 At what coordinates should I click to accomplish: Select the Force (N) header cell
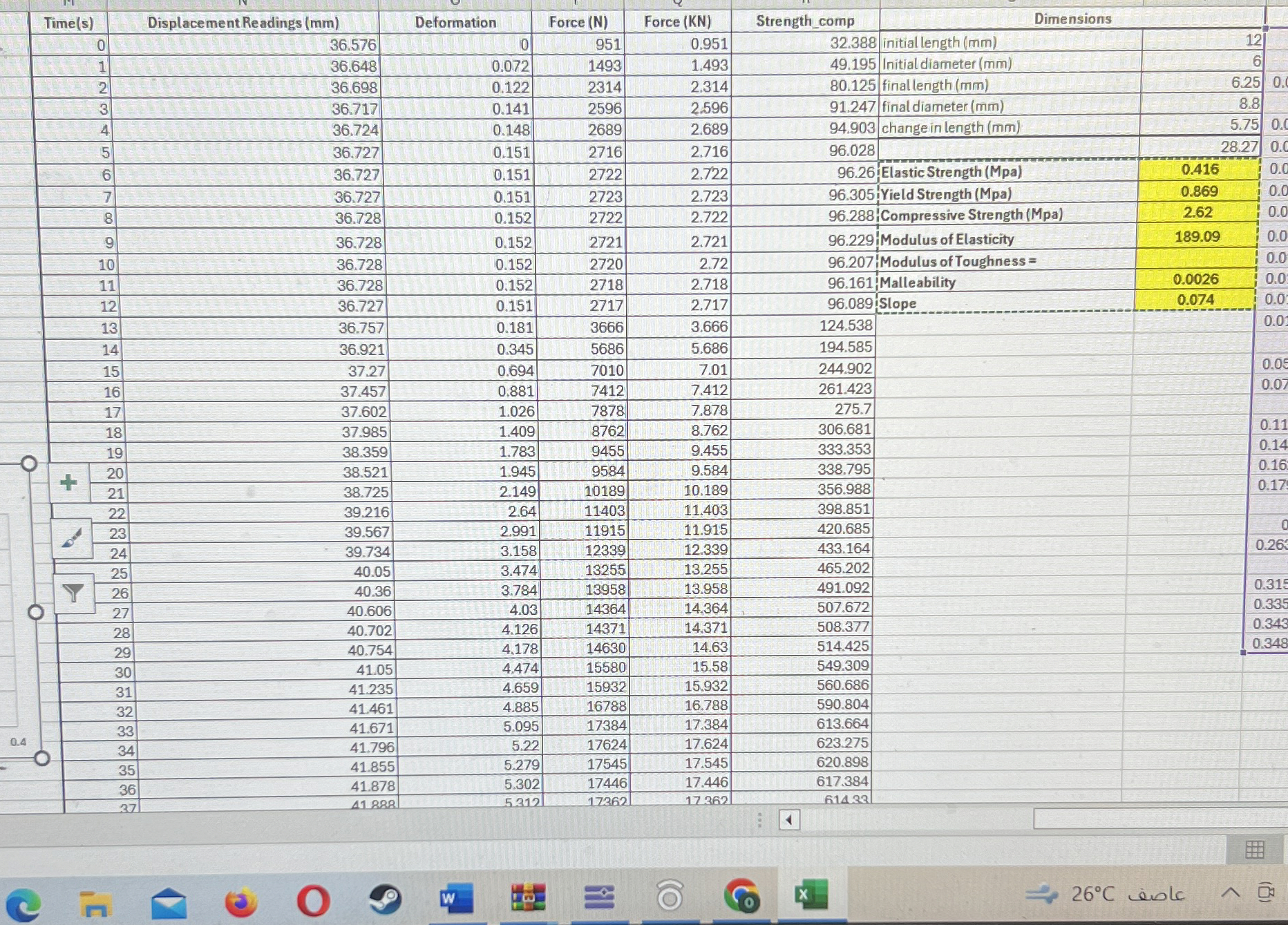click(578, 22)
